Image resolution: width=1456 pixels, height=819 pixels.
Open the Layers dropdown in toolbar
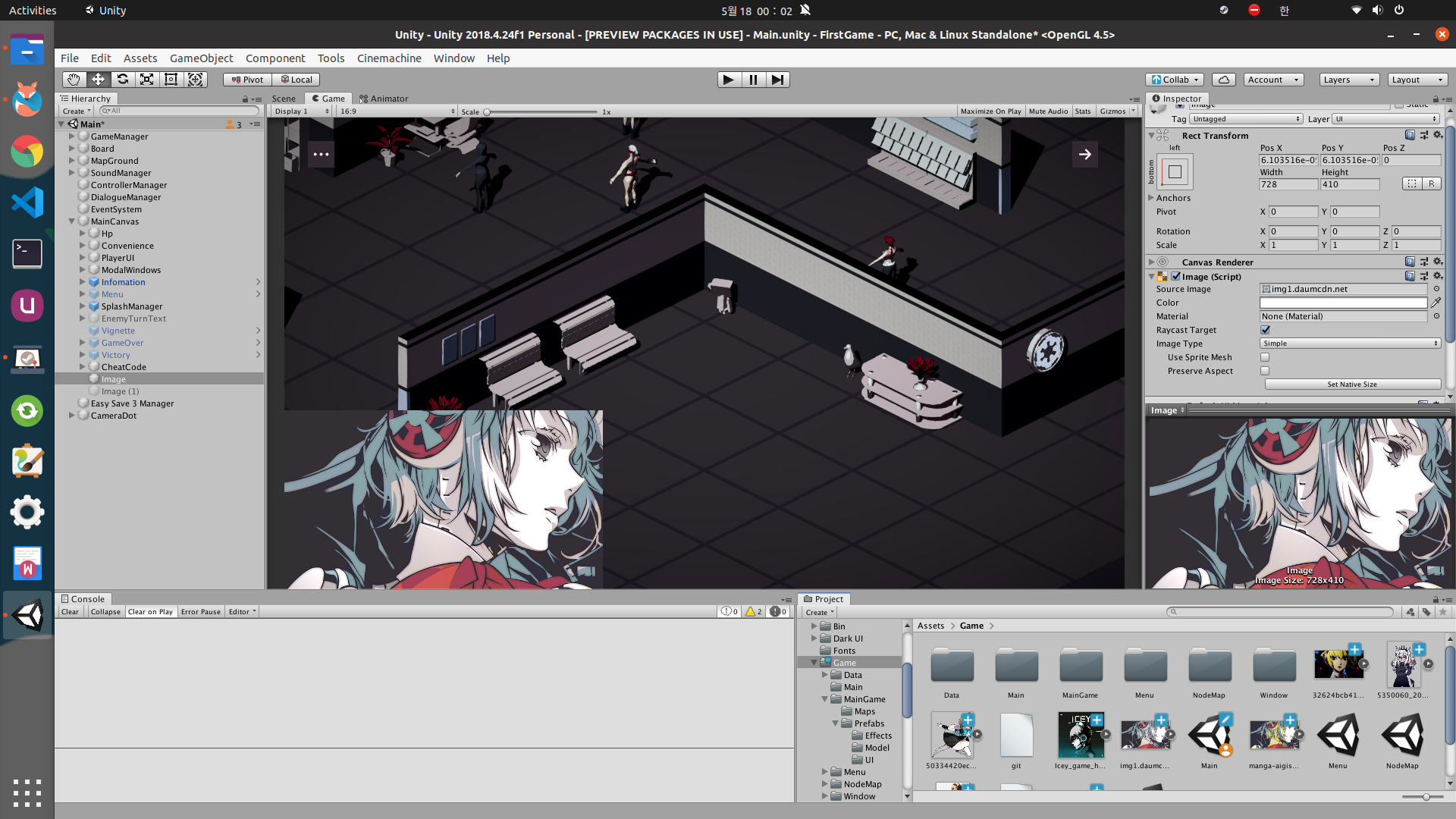tap(1348, 80)
